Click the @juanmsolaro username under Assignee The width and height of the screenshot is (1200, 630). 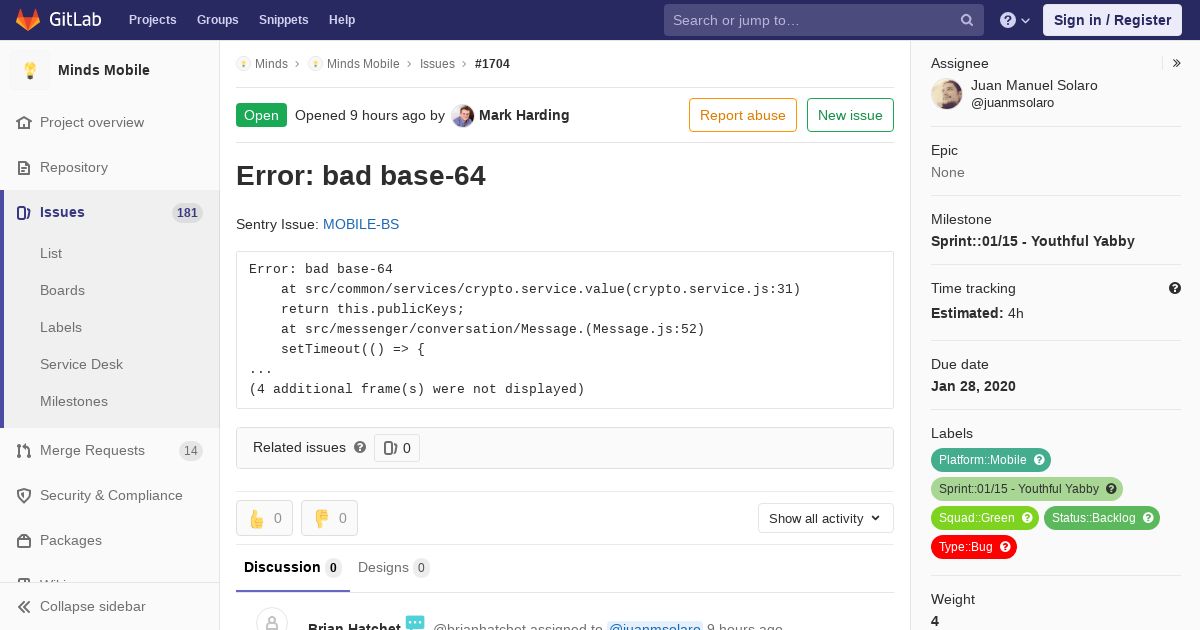pos(1012,103)
